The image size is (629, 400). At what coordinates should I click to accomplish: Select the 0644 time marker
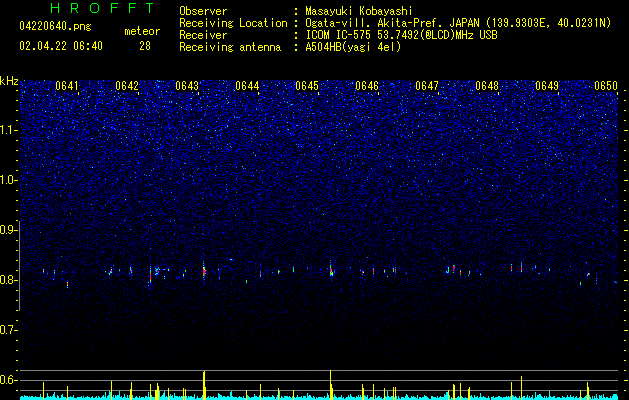pyautogui.click(x=247, y=86)
